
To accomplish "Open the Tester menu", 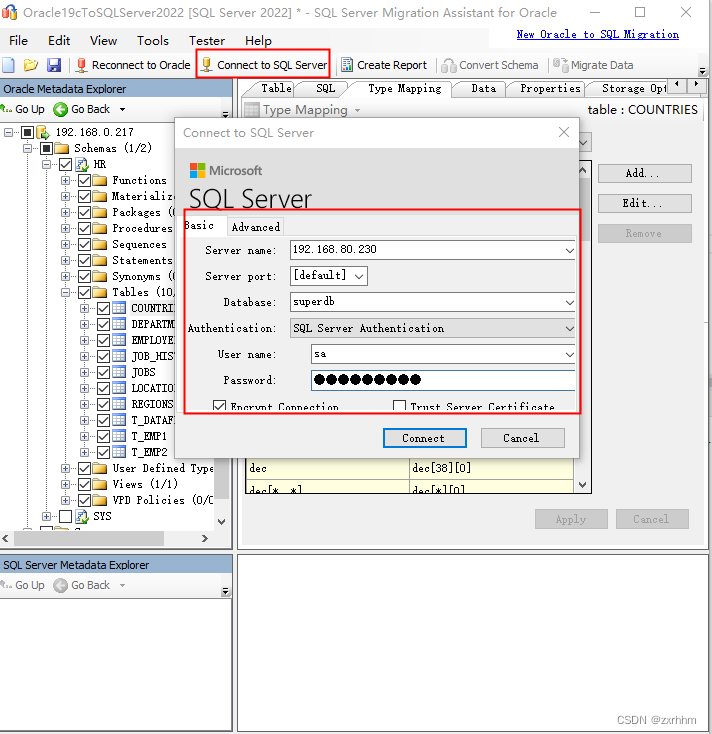I will coord(206,41).
